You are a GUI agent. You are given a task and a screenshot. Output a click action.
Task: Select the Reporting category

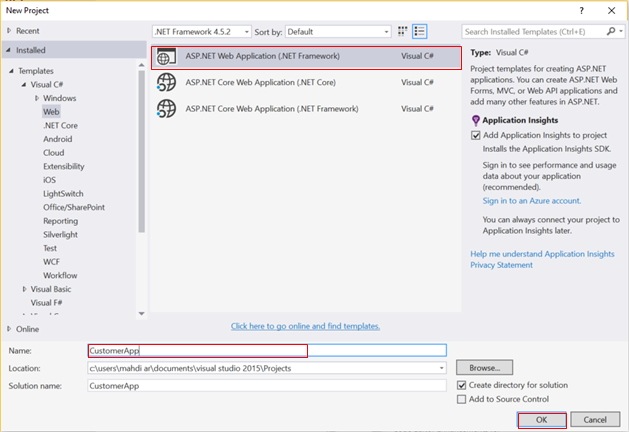pyautogui.click(x=61, y=221)
